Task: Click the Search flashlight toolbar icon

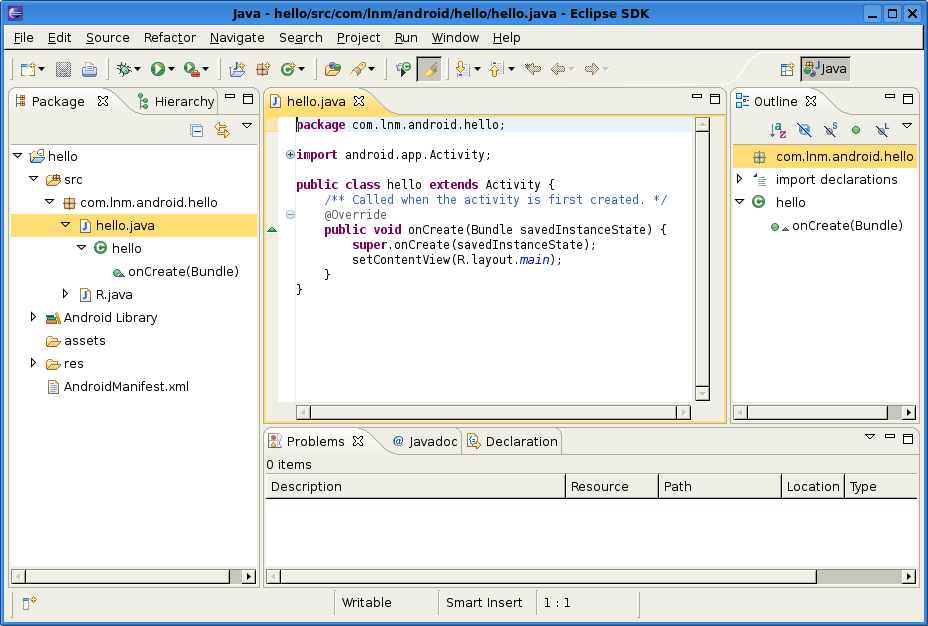Action: click(x=358, y=69)
